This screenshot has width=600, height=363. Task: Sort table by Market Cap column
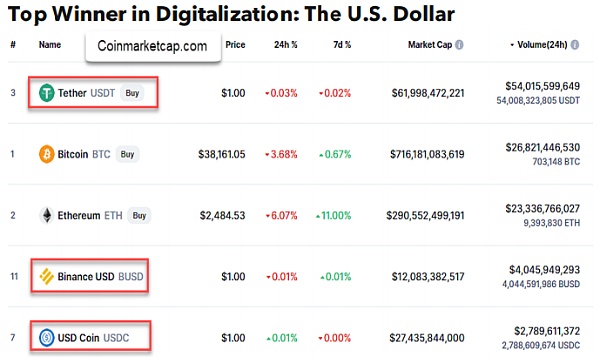pyautogui.click(x=430, y=45)
